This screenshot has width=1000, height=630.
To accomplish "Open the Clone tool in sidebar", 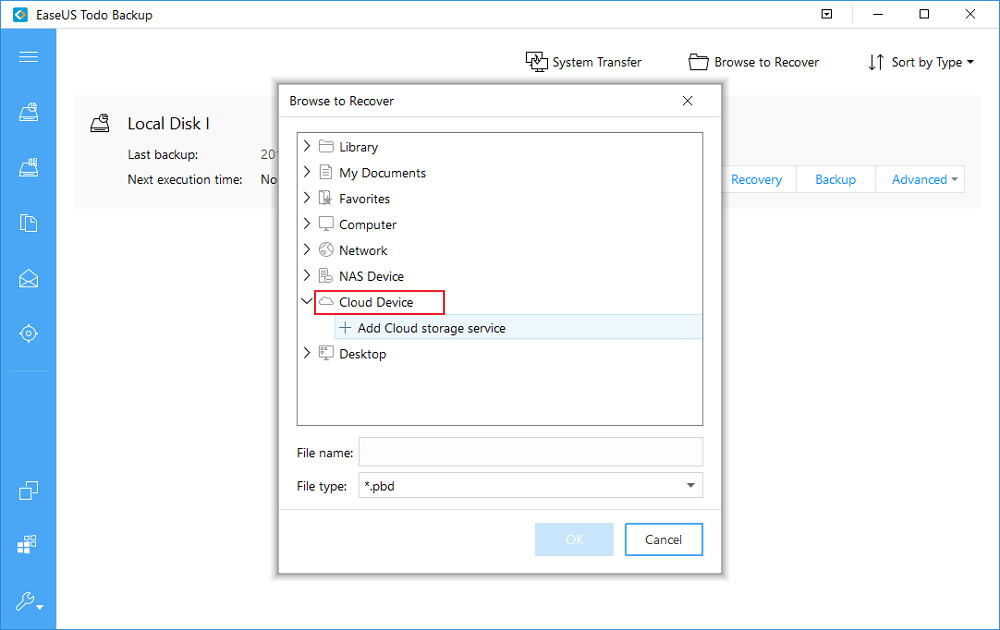I will pos(28,490).
